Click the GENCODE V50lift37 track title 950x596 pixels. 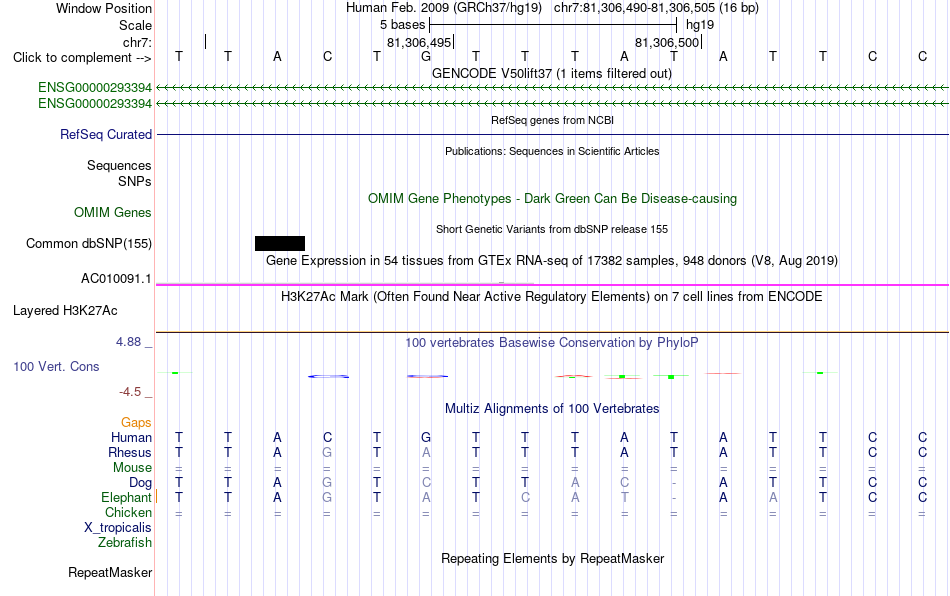[x=552, y=73]
